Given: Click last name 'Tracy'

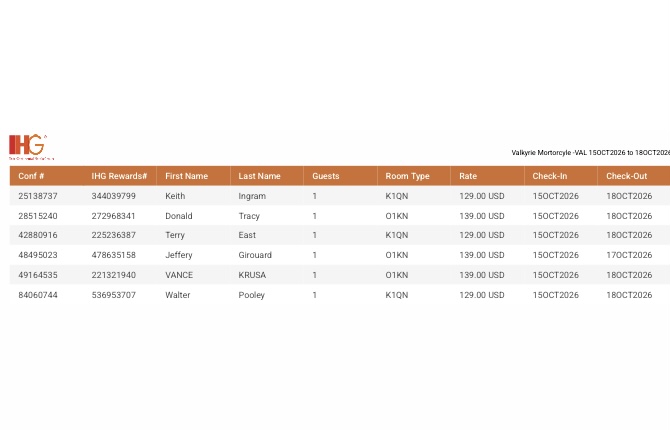Looking at the screenshot, I should [249, 216].
